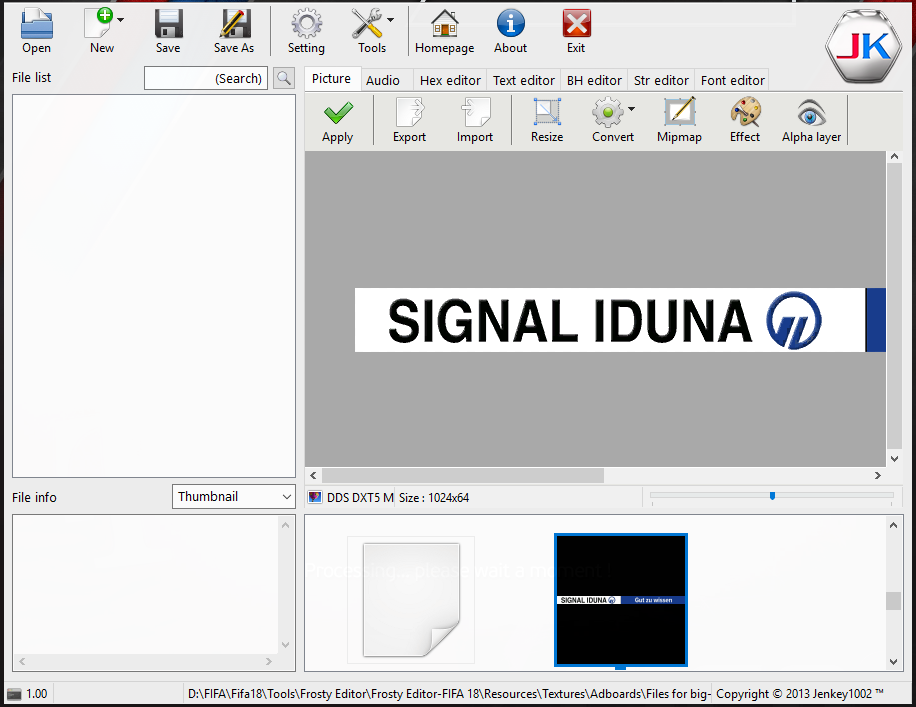Open the Thumbnail view dropdown
The width and height of the screenshot is (916, 707).
pos(233,497)
